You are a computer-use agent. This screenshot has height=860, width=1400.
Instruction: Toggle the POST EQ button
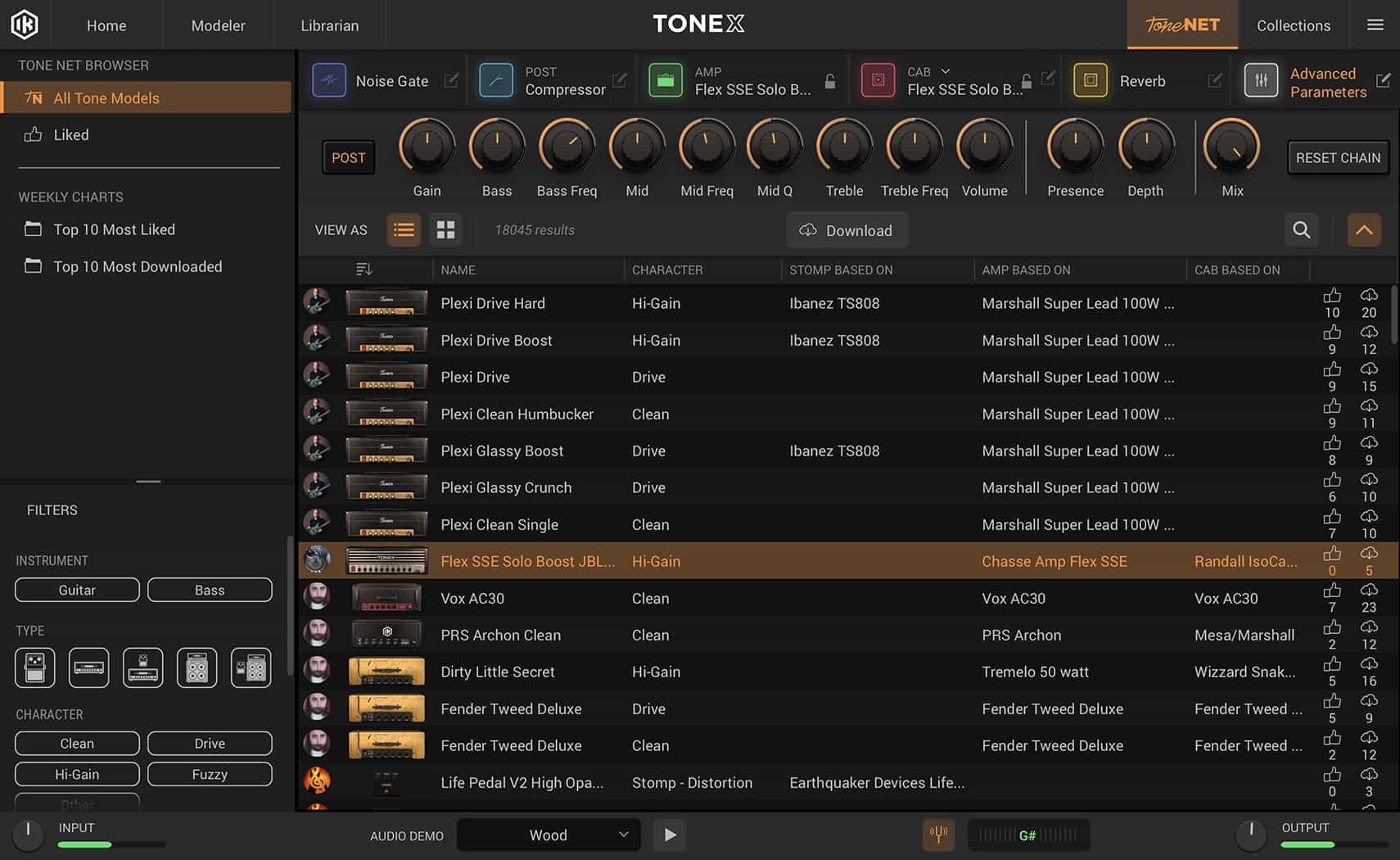pos(349,157)
